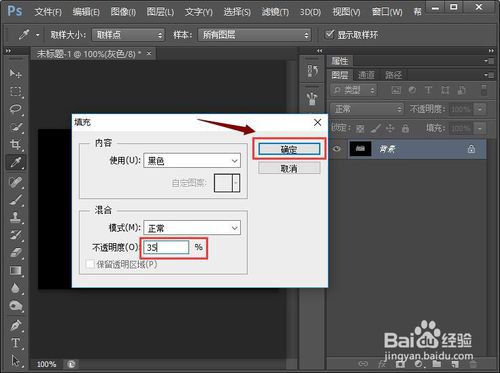
Task: Select the Type tool
Action: coord(15,343)
